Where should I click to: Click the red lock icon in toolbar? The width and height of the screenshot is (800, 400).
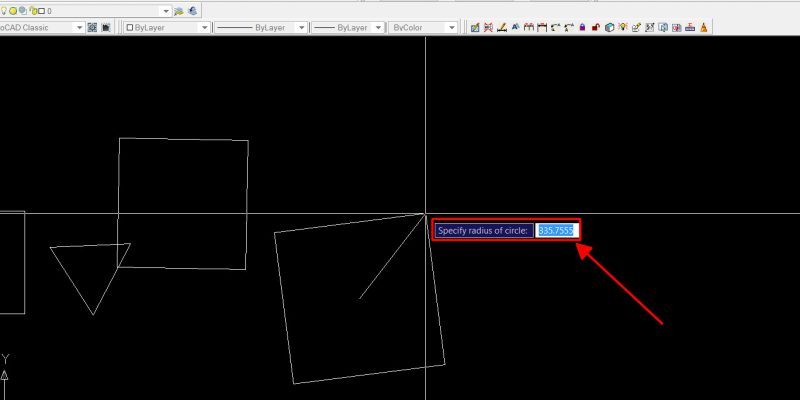(x=582, y=28)
